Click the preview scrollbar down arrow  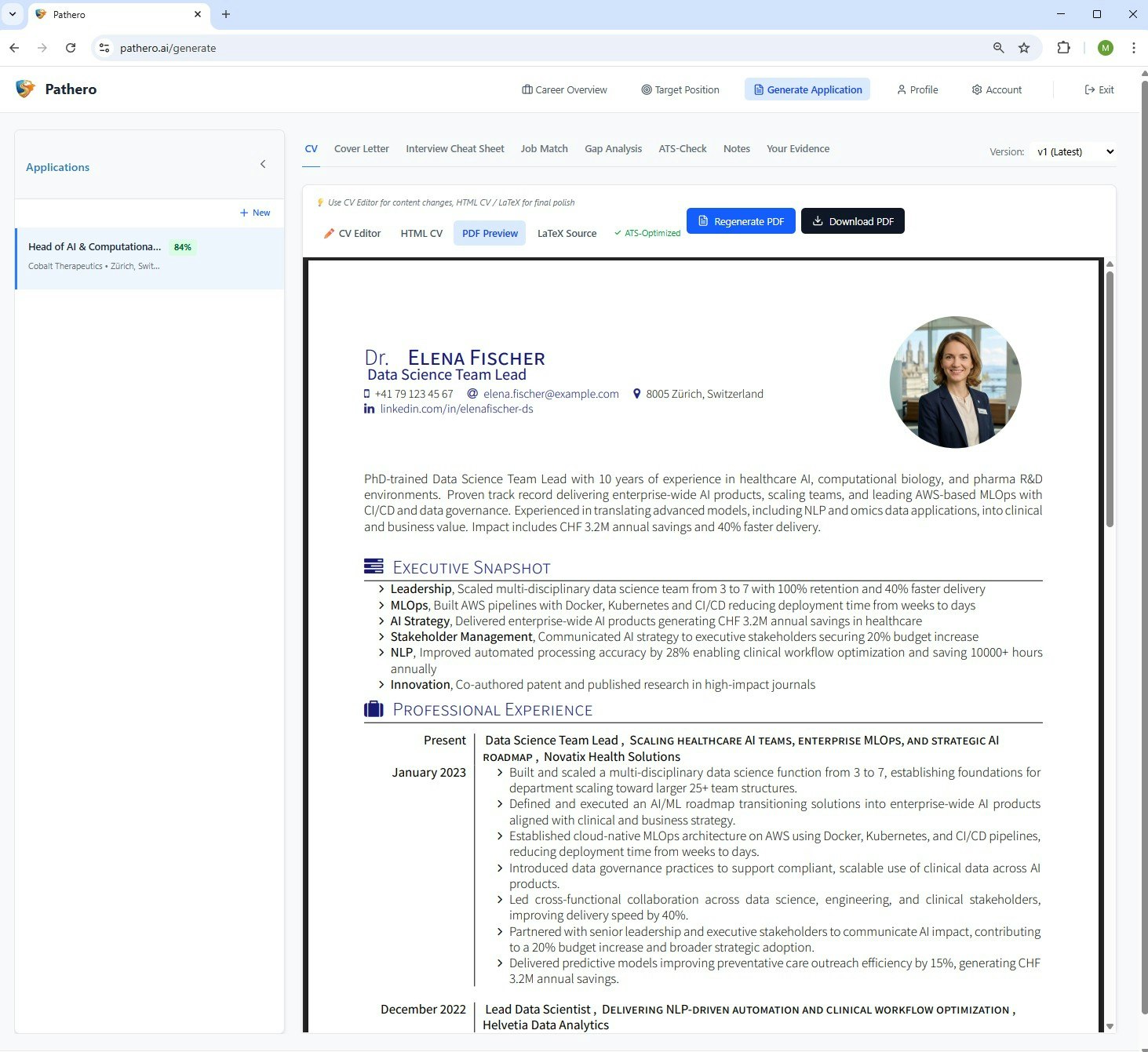click(1110, 1026)
